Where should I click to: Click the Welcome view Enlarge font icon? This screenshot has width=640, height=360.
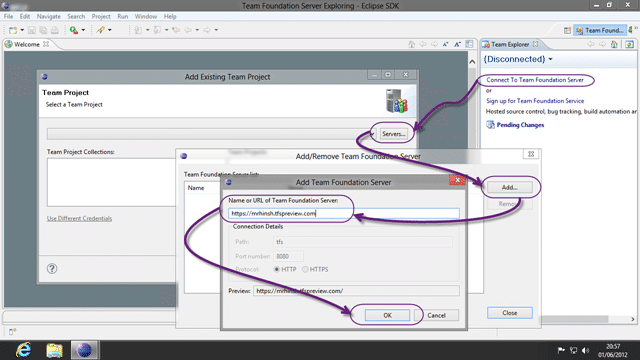coord(458,44)
